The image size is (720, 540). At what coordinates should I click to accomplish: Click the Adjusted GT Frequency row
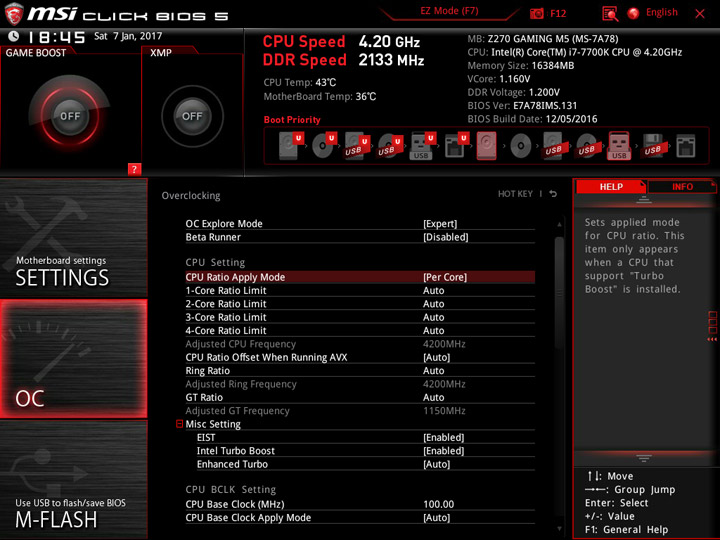360,411
